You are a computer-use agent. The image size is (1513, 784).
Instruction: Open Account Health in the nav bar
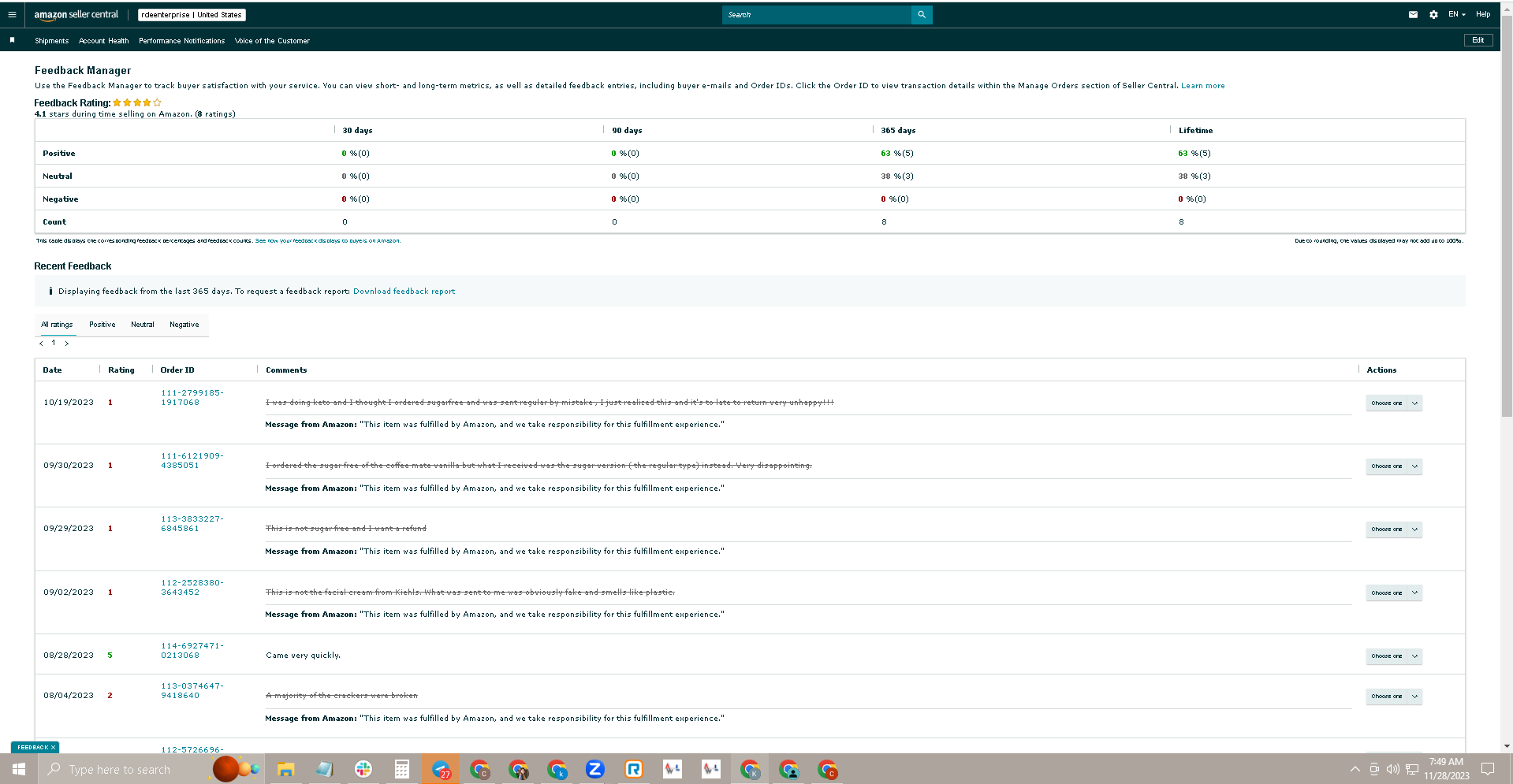click(103, 41)
